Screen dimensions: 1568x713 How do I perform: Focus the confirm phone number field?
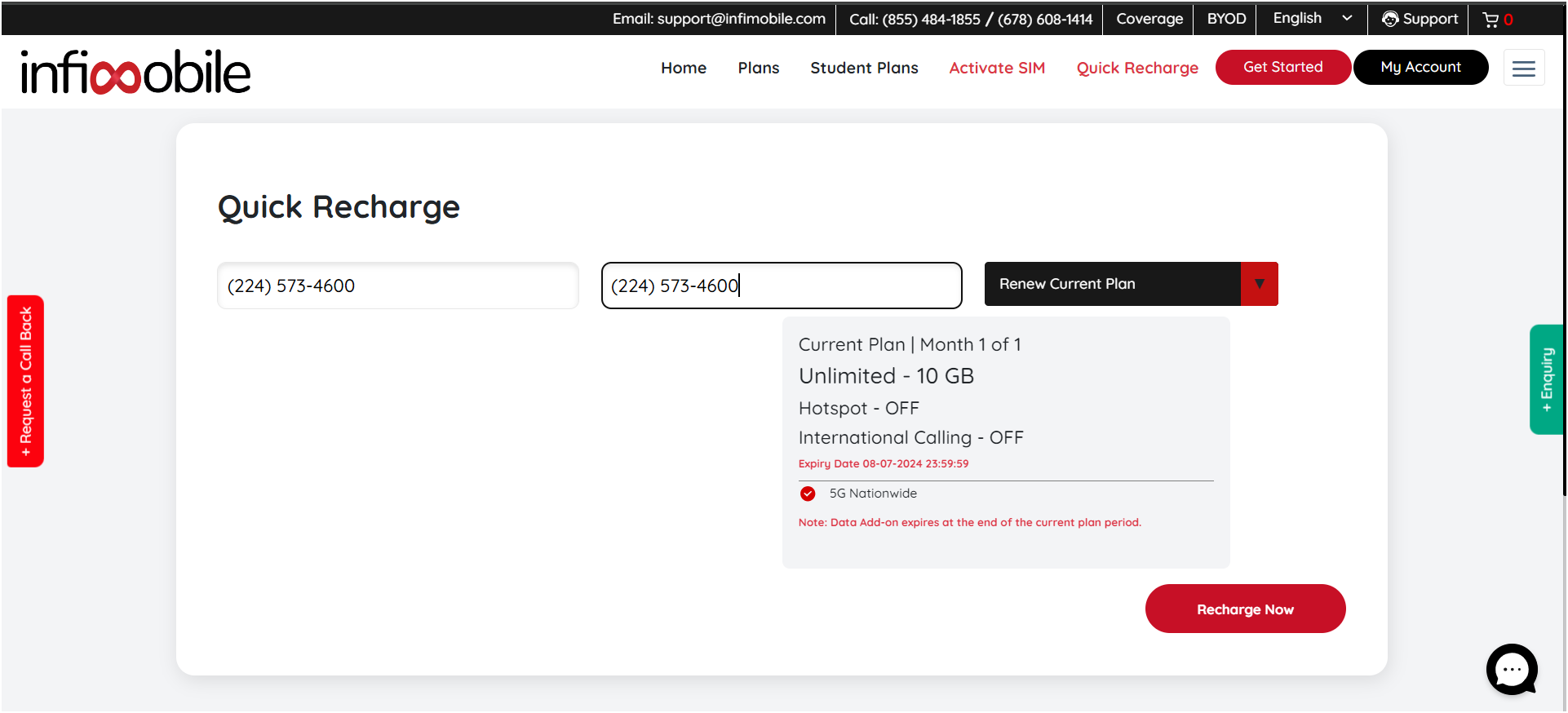[782, 286]
